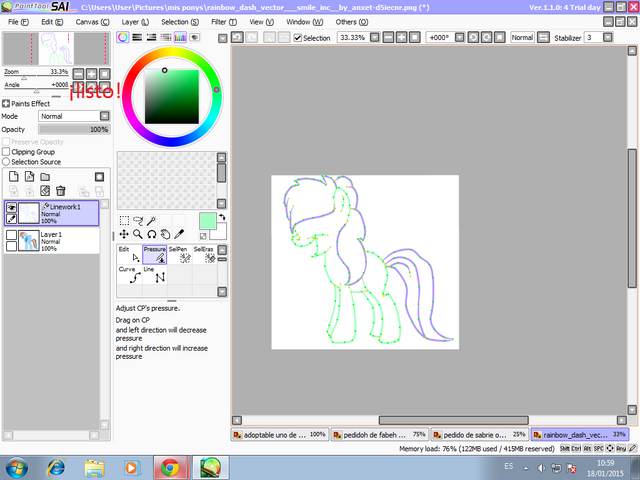Select the zoom magnifier tool
Viewport: 640px width, 480px height.
click(138, 234)
